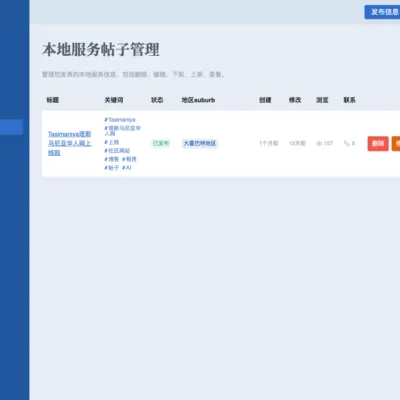This screenshot has height=400, width=400.
Task: Click the phone icon in the contacts cell
Action: [347, 143]
